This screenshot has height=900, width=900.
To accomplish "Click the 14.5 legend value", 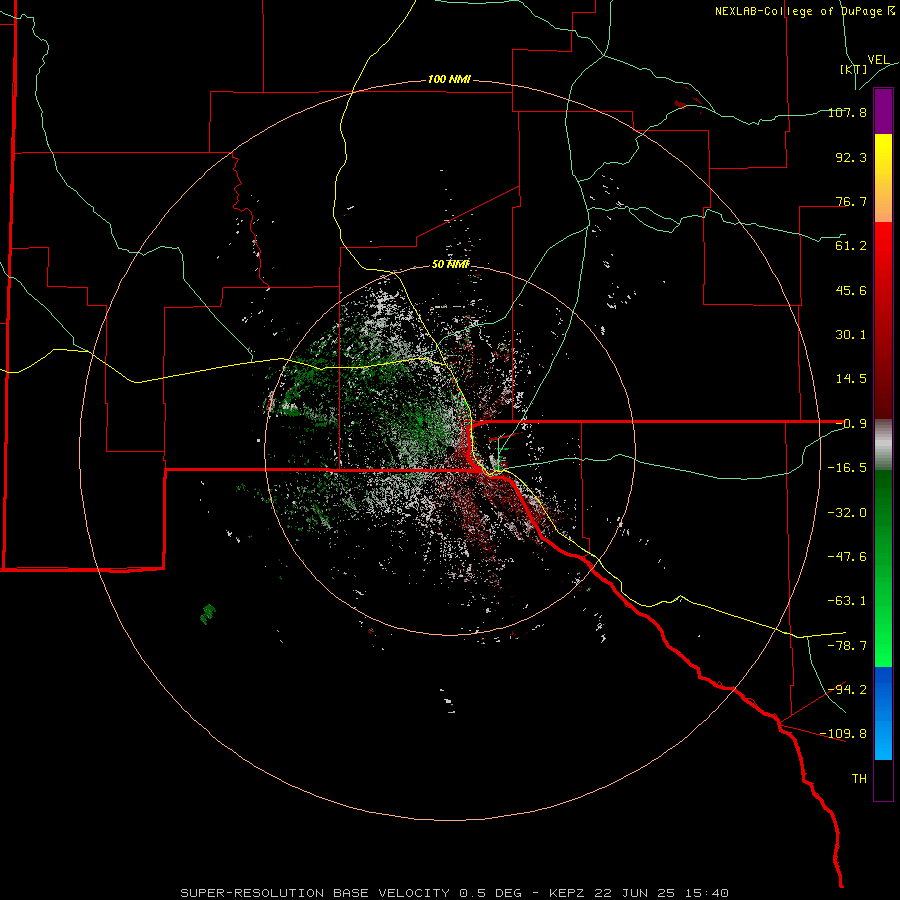I will pyautogui.click(x=851, y=379).
